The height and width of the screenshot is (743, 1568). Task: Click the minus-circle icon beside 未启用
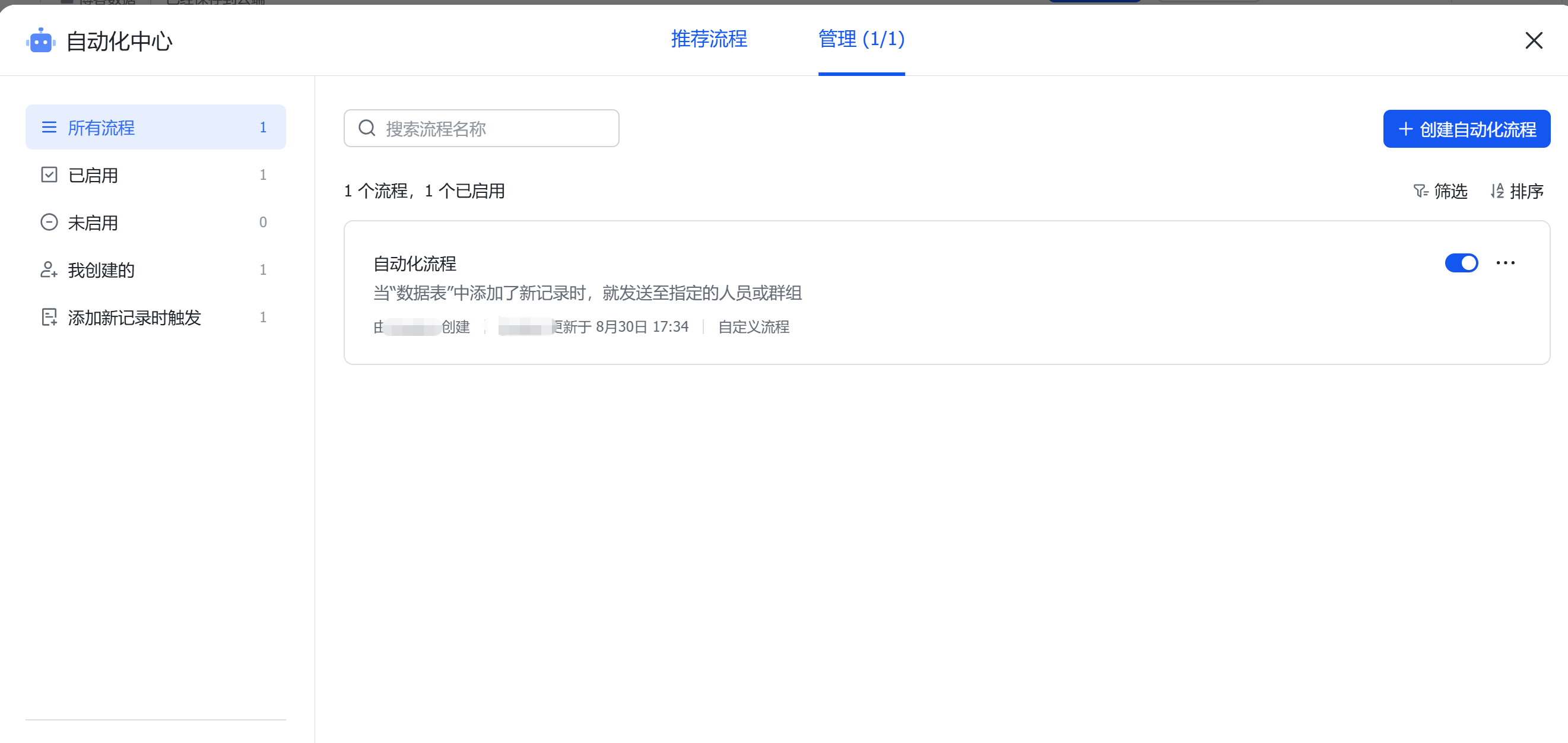click(49, 222)
